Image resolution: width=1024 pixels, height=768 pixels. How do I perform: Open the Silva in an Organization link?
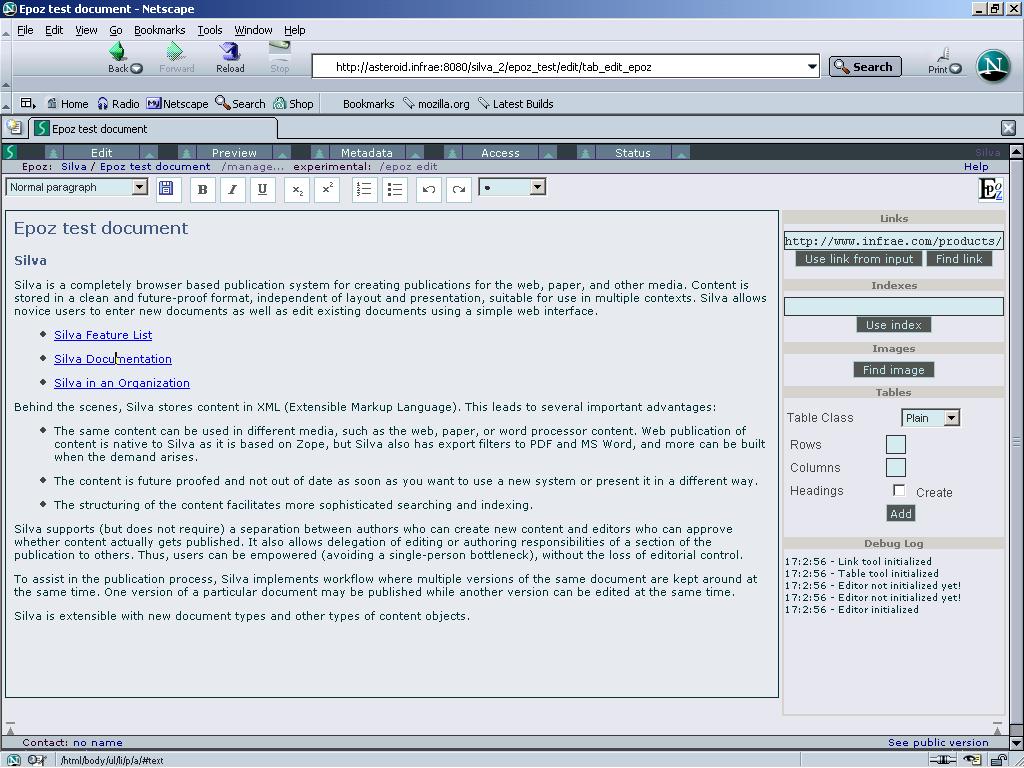122,383
